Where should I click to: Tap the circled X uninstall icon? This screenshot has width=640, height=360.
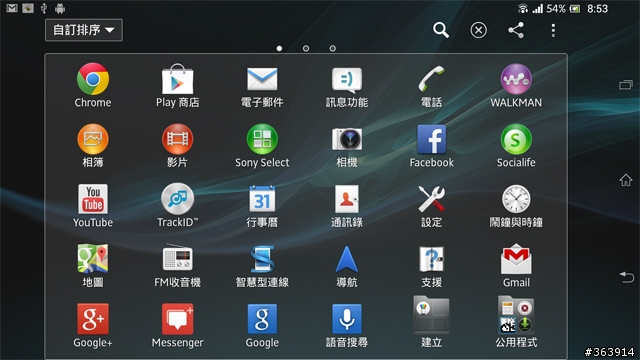pos(478,30)
